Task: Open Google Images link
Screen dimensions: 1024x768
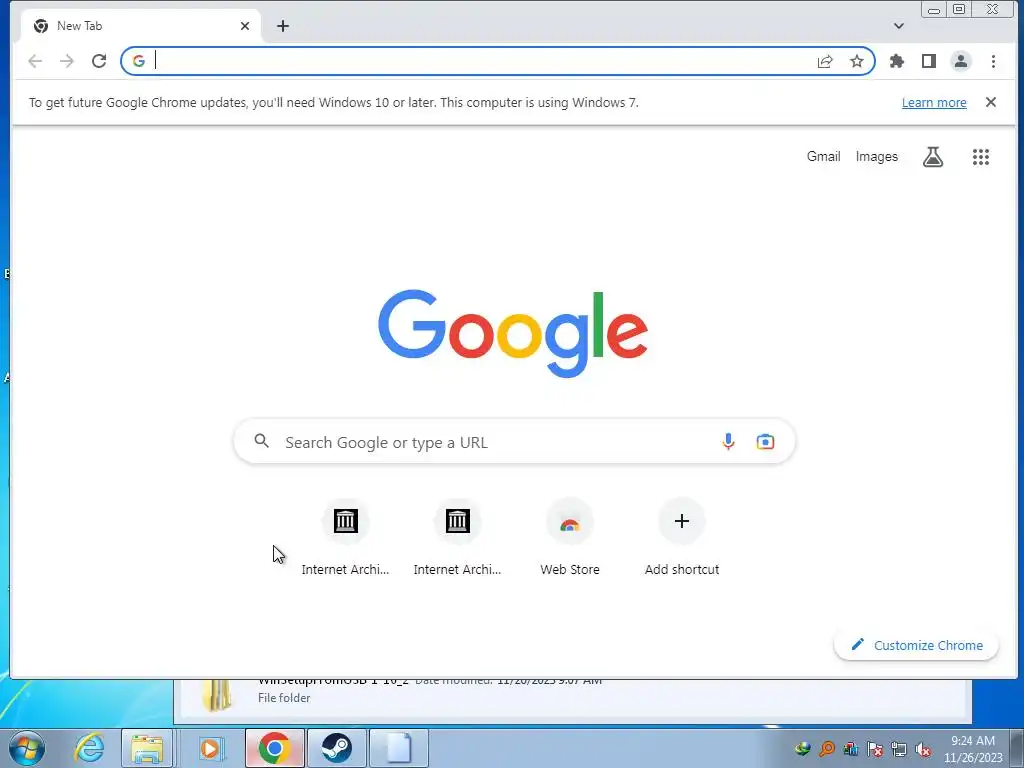Action: click(876, 157)
